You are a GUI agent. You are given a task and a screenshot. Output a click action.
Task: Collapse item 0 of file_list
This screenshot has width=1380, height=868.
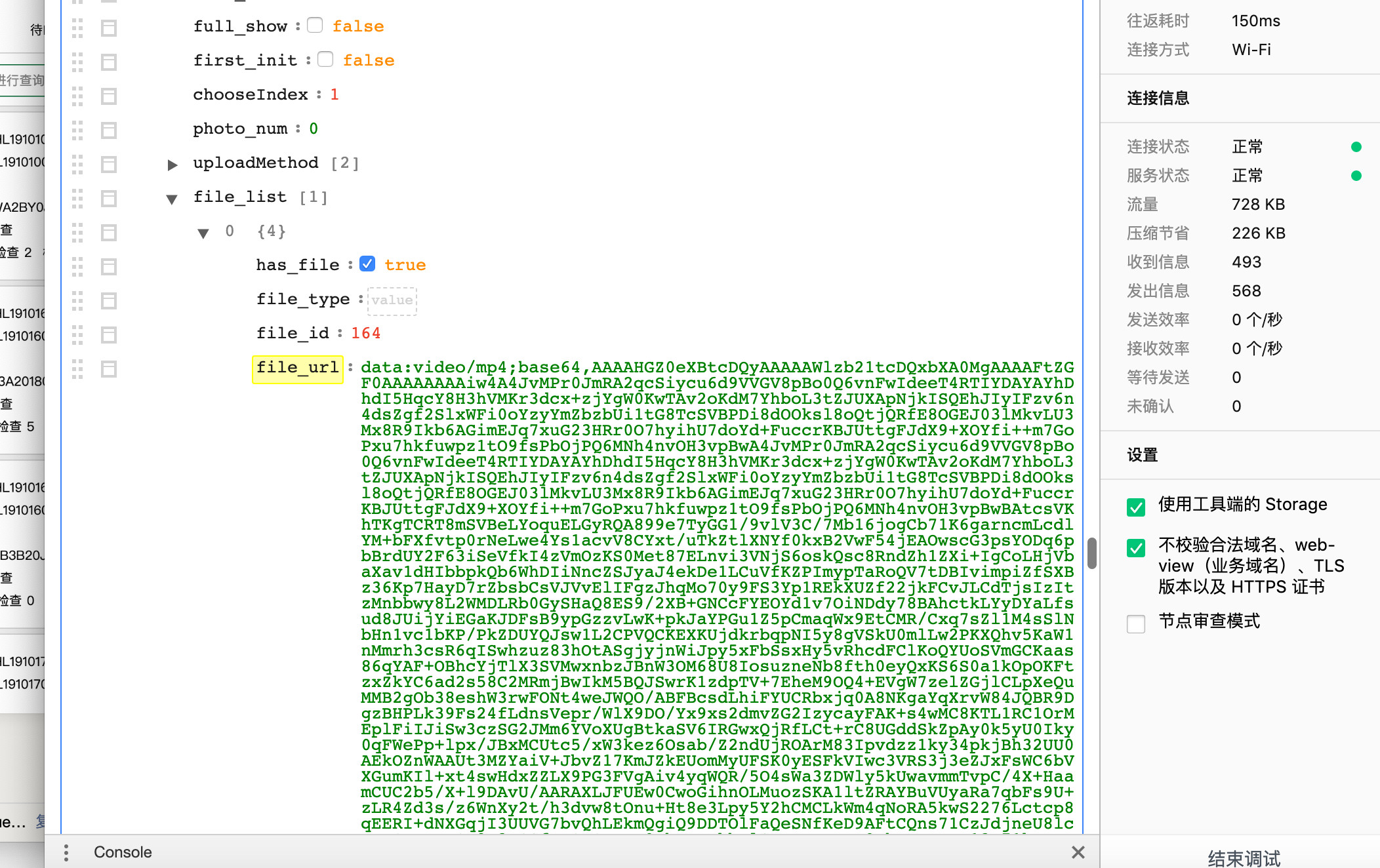(x=203, y=233)
